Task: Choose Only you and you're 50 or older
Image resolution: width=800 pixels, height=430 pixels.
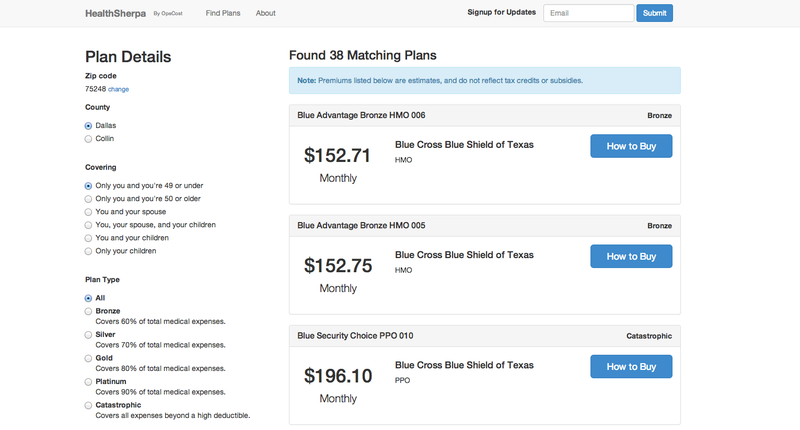Action: coord(88,199)
